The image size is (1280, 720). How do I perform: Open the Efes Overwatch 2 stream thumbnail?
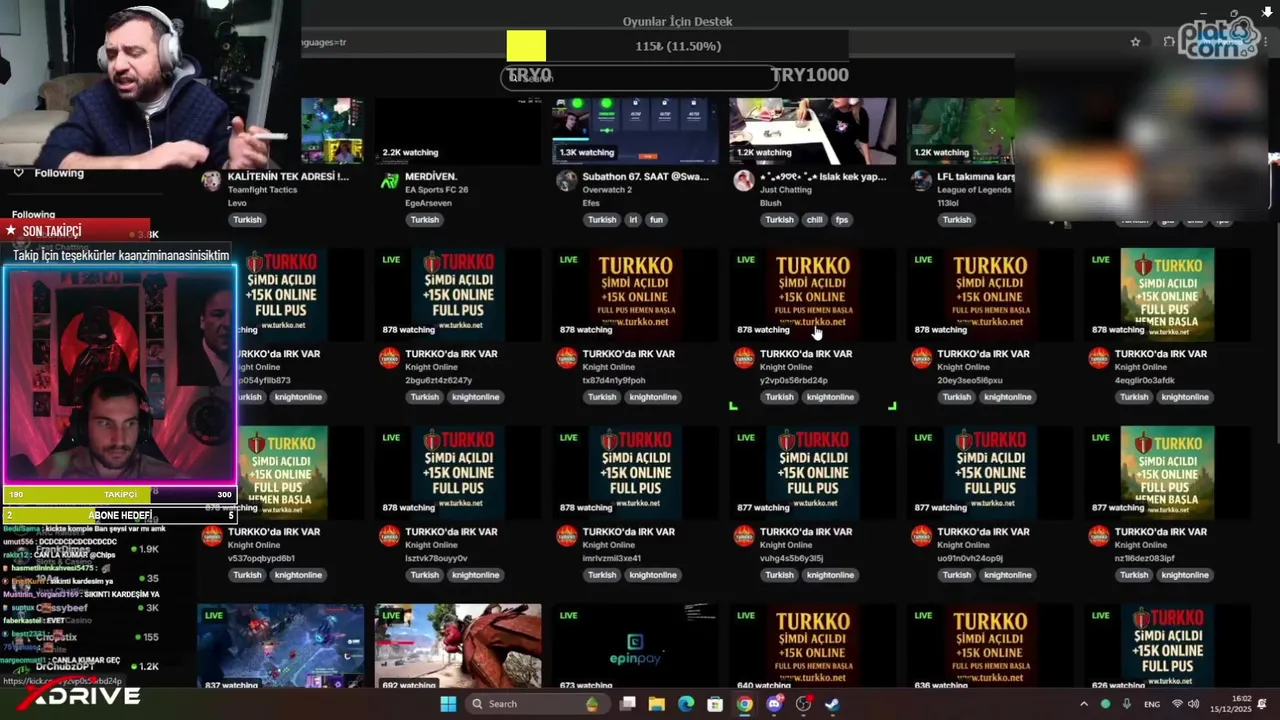635,130
